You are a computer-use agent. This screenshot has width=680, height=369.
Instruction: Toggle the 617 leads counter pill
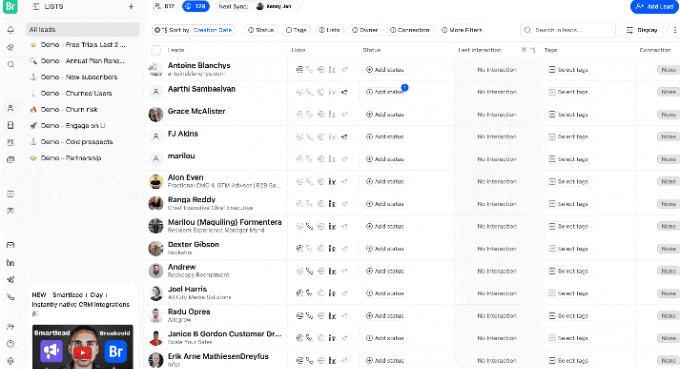[165, 7]
